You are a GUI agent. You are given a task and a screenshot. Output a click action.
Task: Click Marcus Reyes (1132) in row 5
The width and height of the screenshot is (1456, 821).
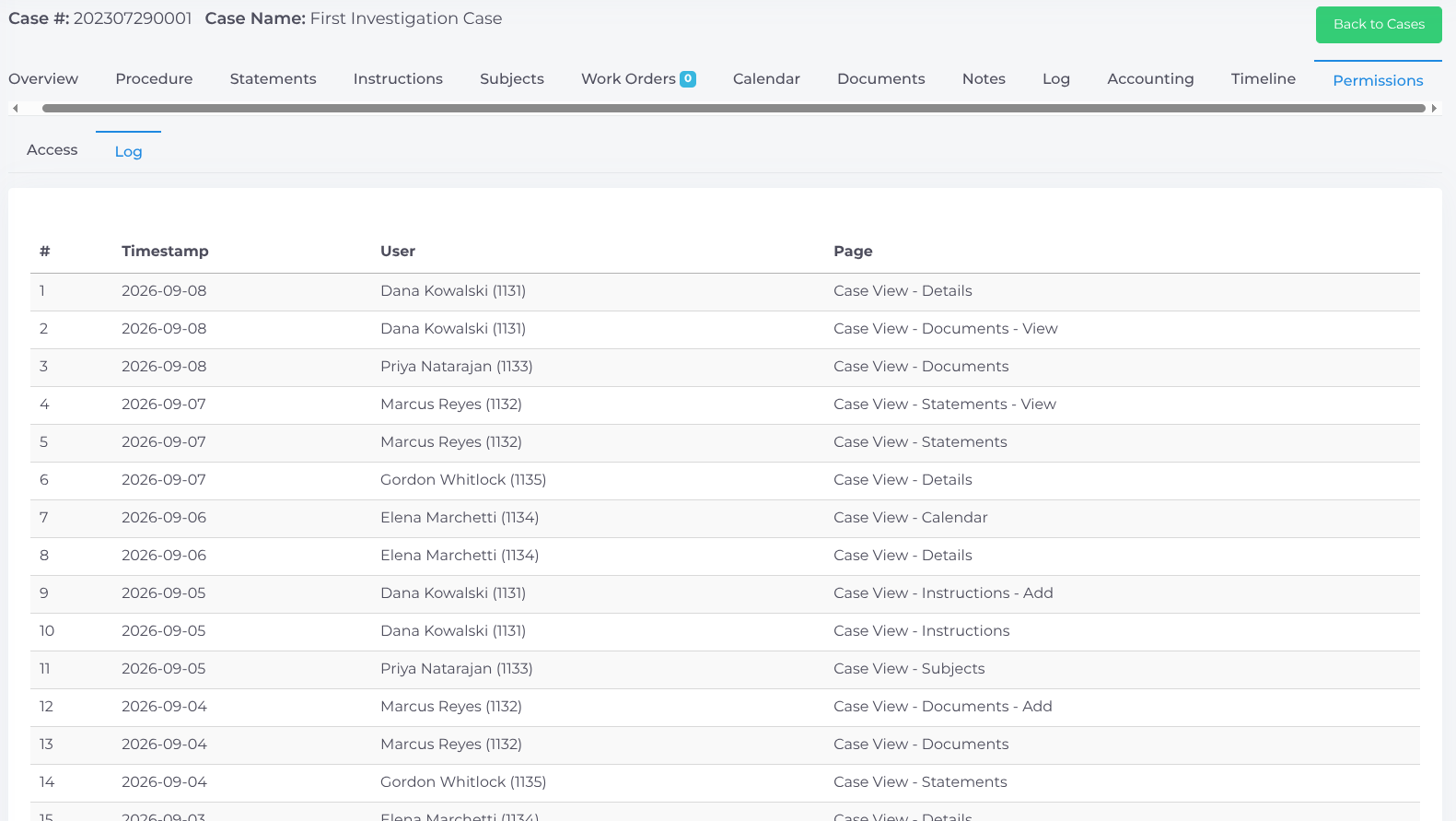(x=451, y=442)
